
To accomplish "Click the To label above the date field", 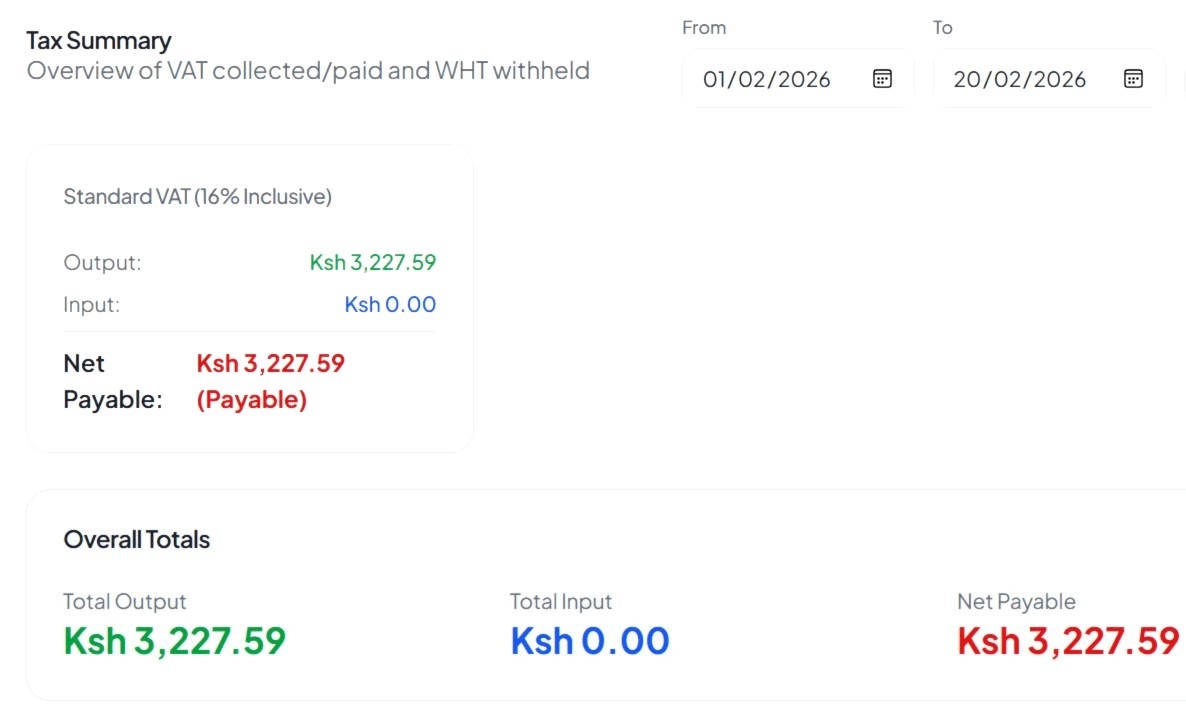I will point(941,27).
